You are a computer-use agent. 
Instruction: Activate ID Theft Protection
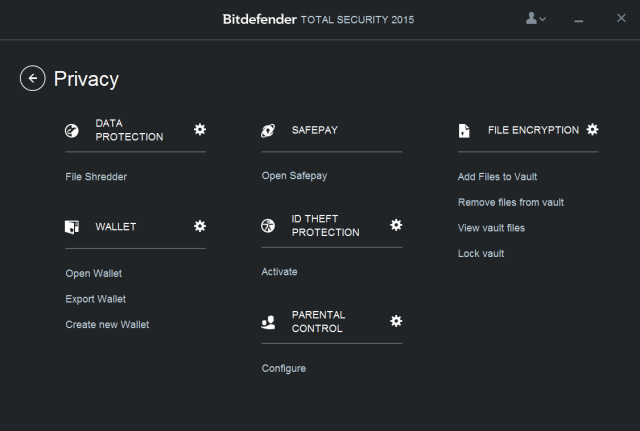[279, 272]
